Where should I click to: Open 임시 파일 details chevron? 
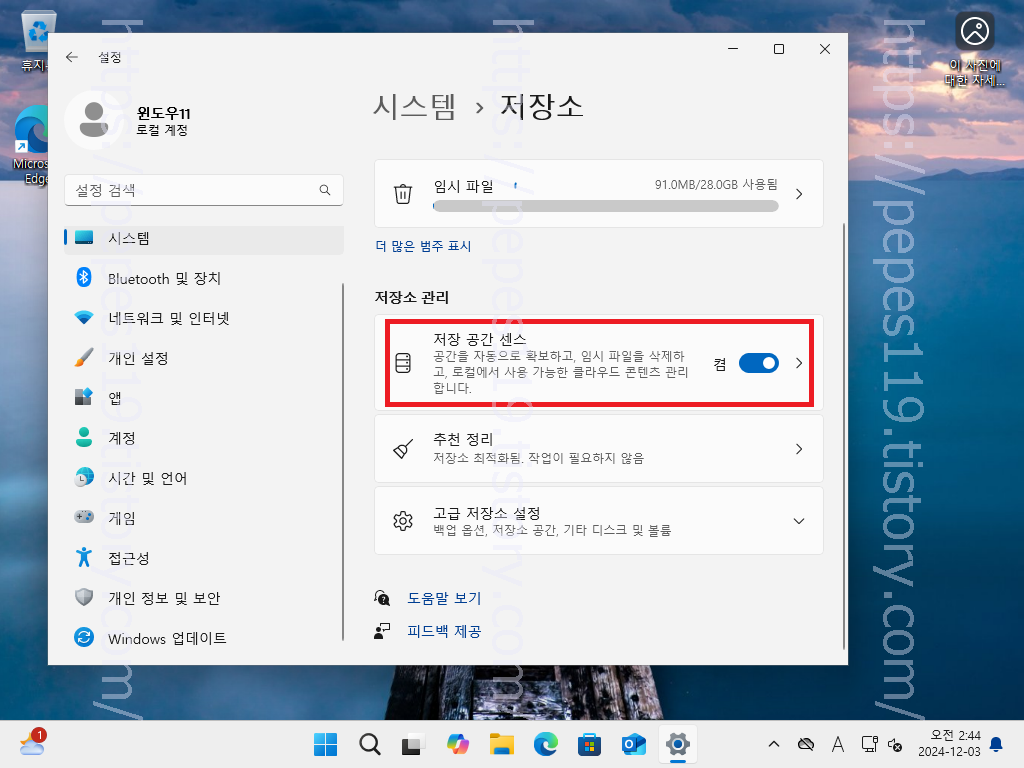point(799,194)
